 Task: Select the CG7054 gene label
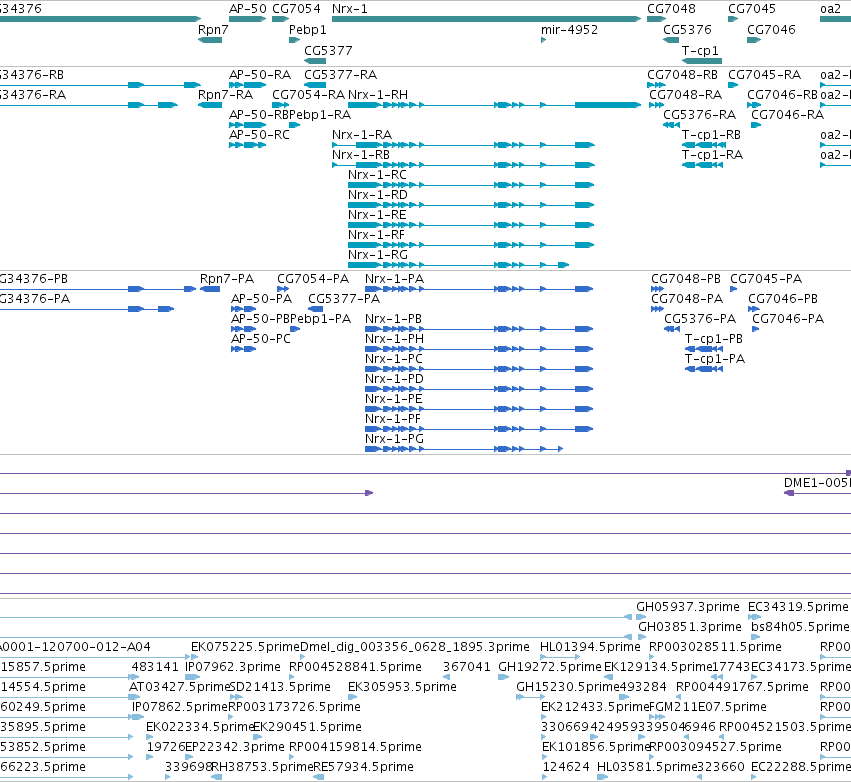coord(296,9)
